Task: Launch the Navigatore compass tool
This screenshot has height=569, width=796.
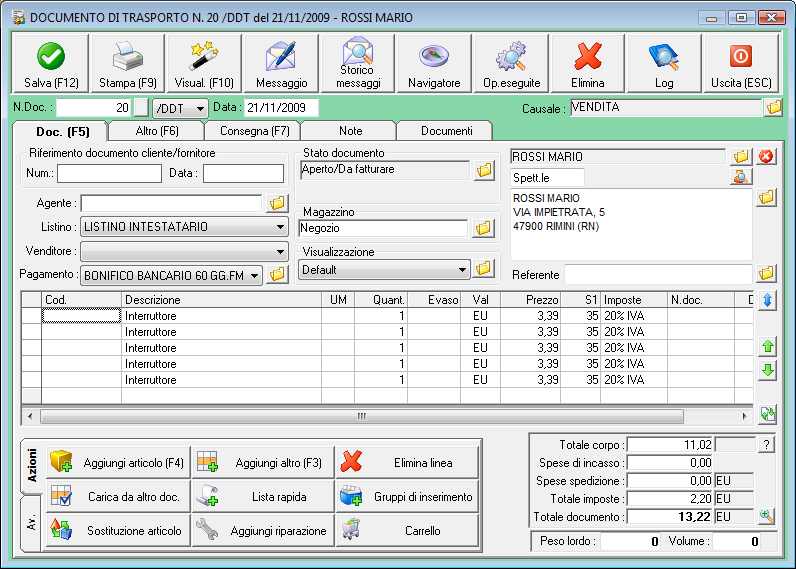Action: [x=434, y=63]
